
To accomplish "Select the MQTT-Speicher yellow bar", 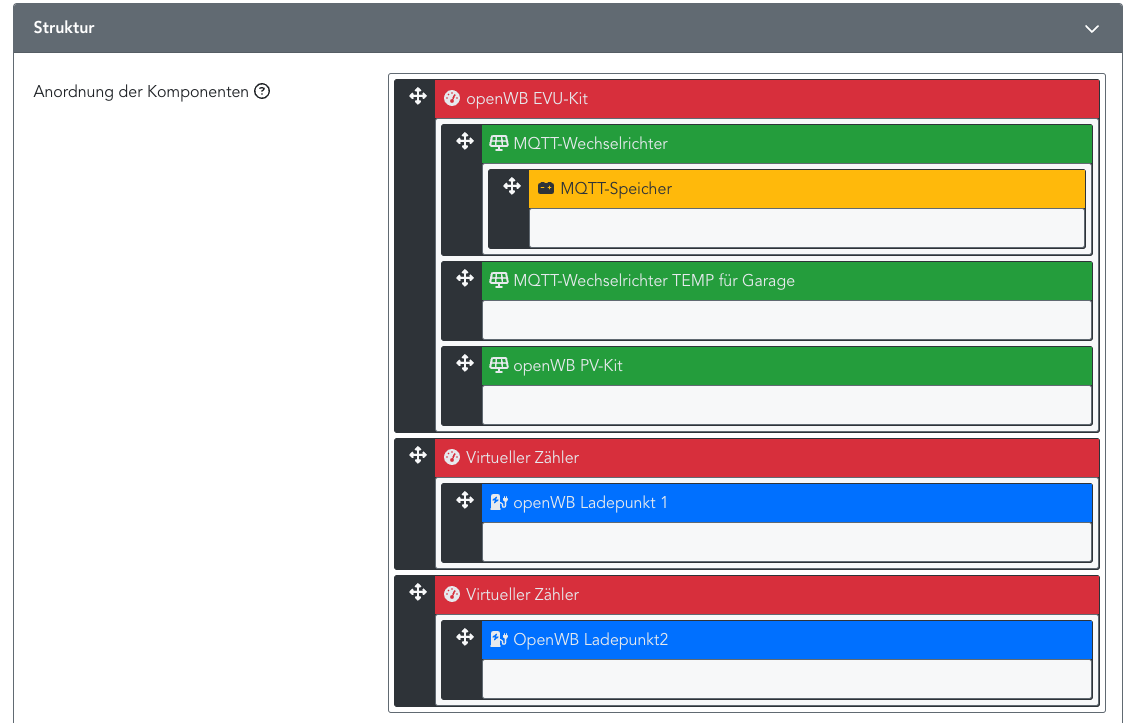I will (x=807, y=190).
